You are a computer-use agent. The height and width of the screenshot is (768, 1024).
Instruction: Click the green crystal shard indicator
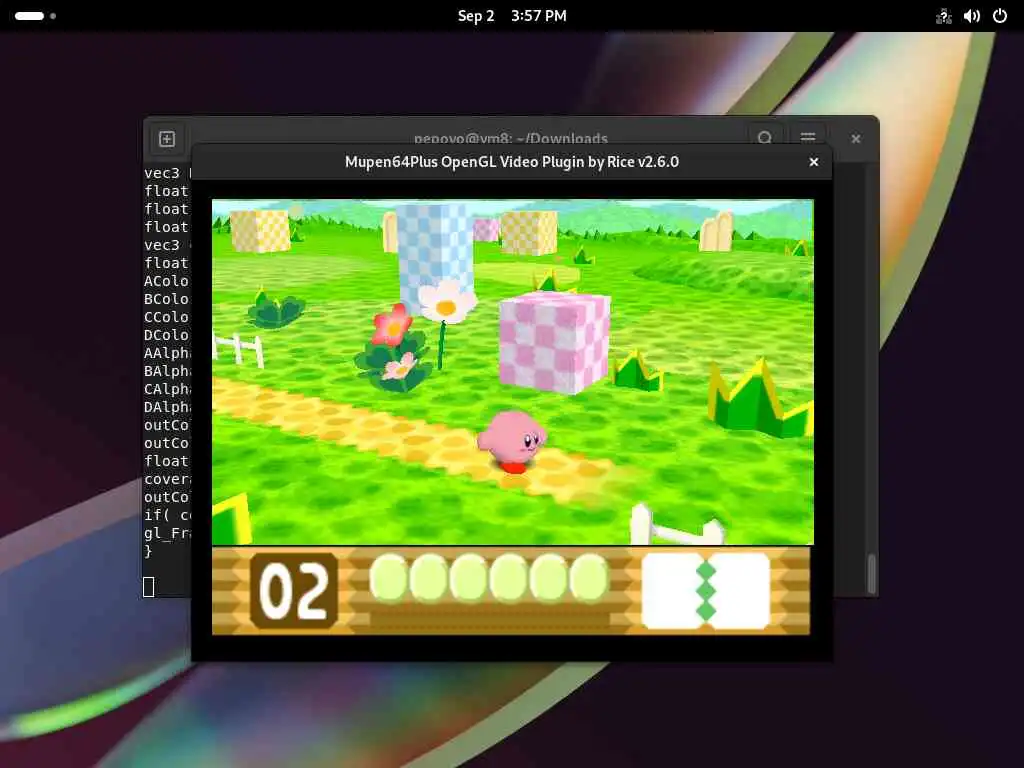(706, 591)
